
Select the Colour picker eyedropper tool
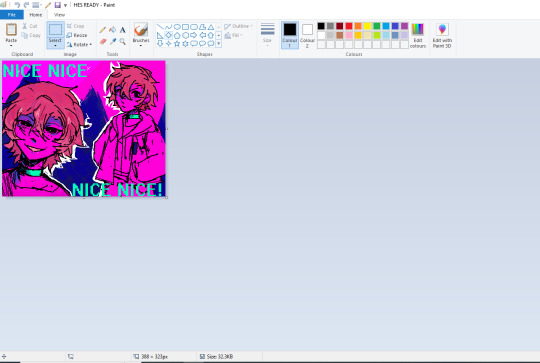(113, 41)
